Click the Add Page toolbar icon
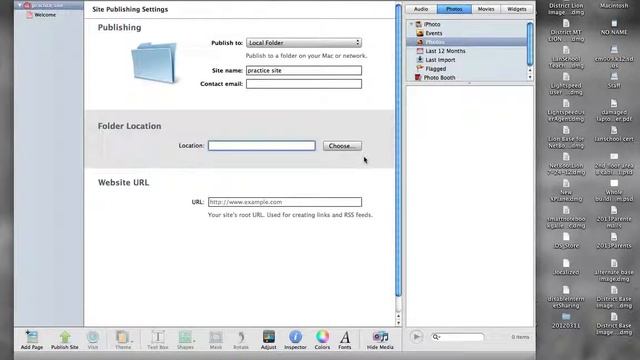640x360 pixels. coord(32,340)
